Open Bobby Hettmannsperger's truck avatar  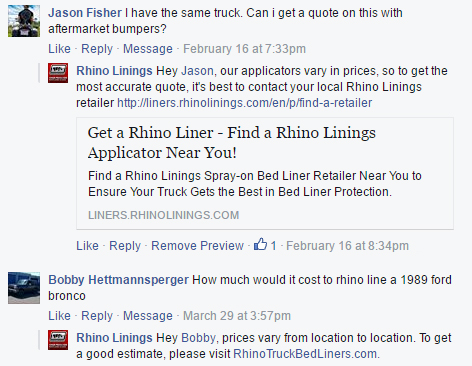tap(24, 288)
